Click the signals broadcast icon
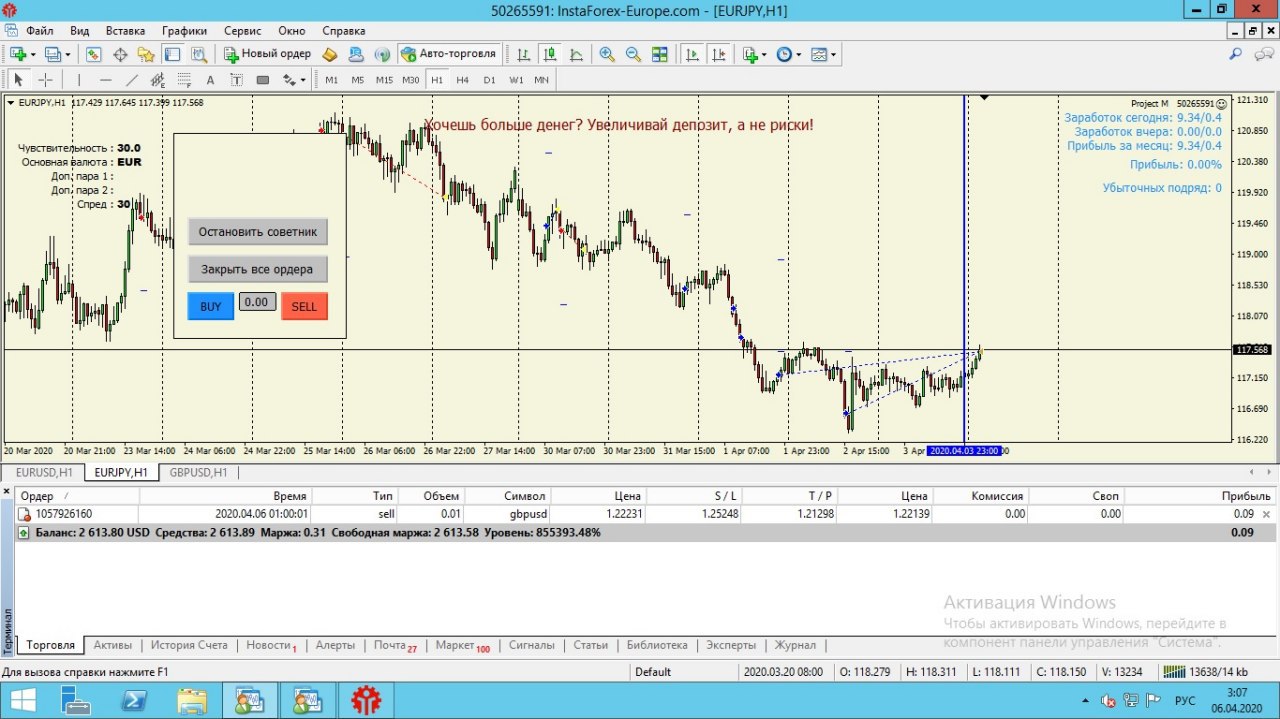Screen dimensions: 1280x719 click(x=382, y=54)
